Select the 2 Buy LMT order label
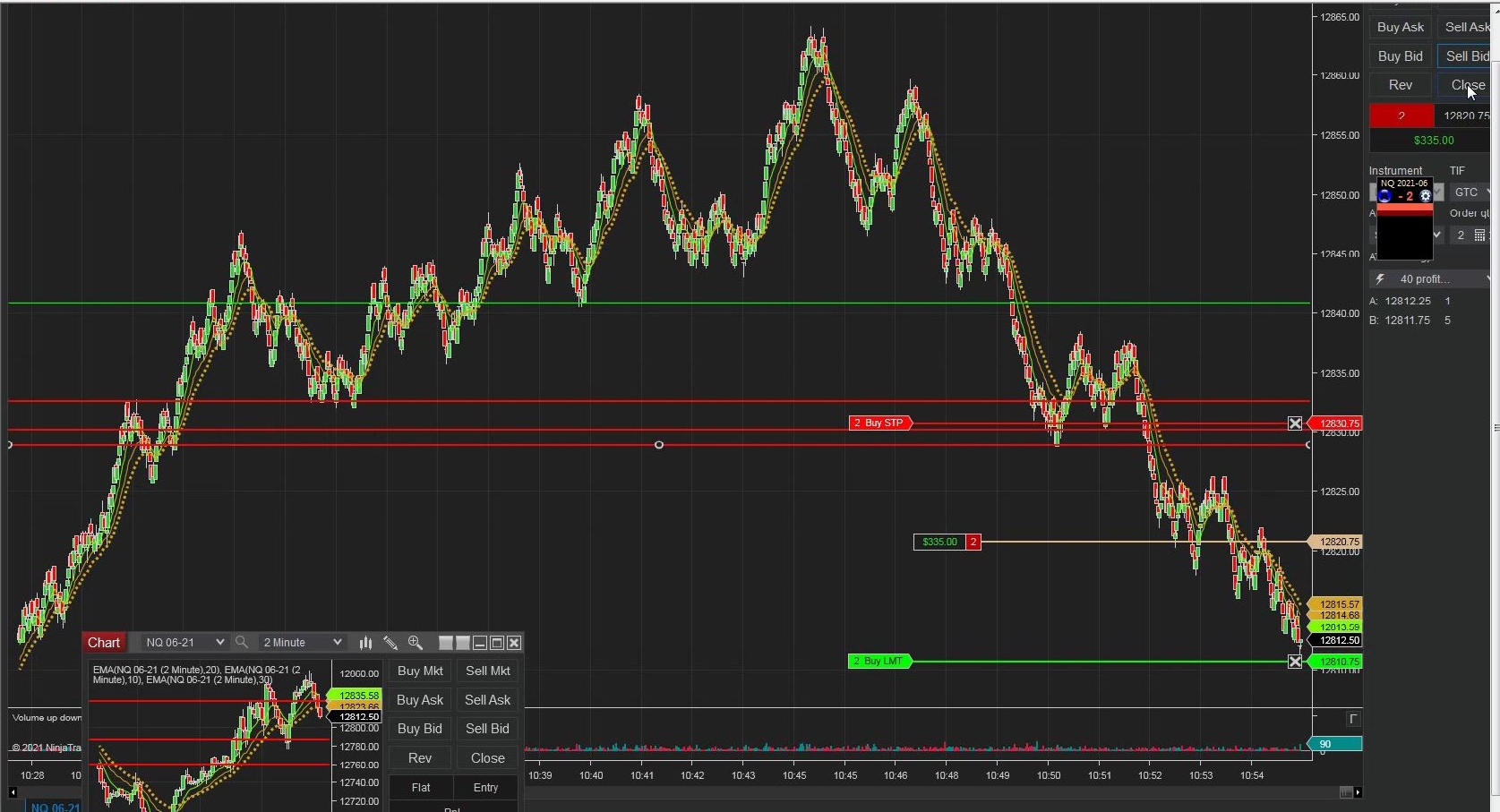Viewport: 1500px width, 812px height. pos(879,662)
